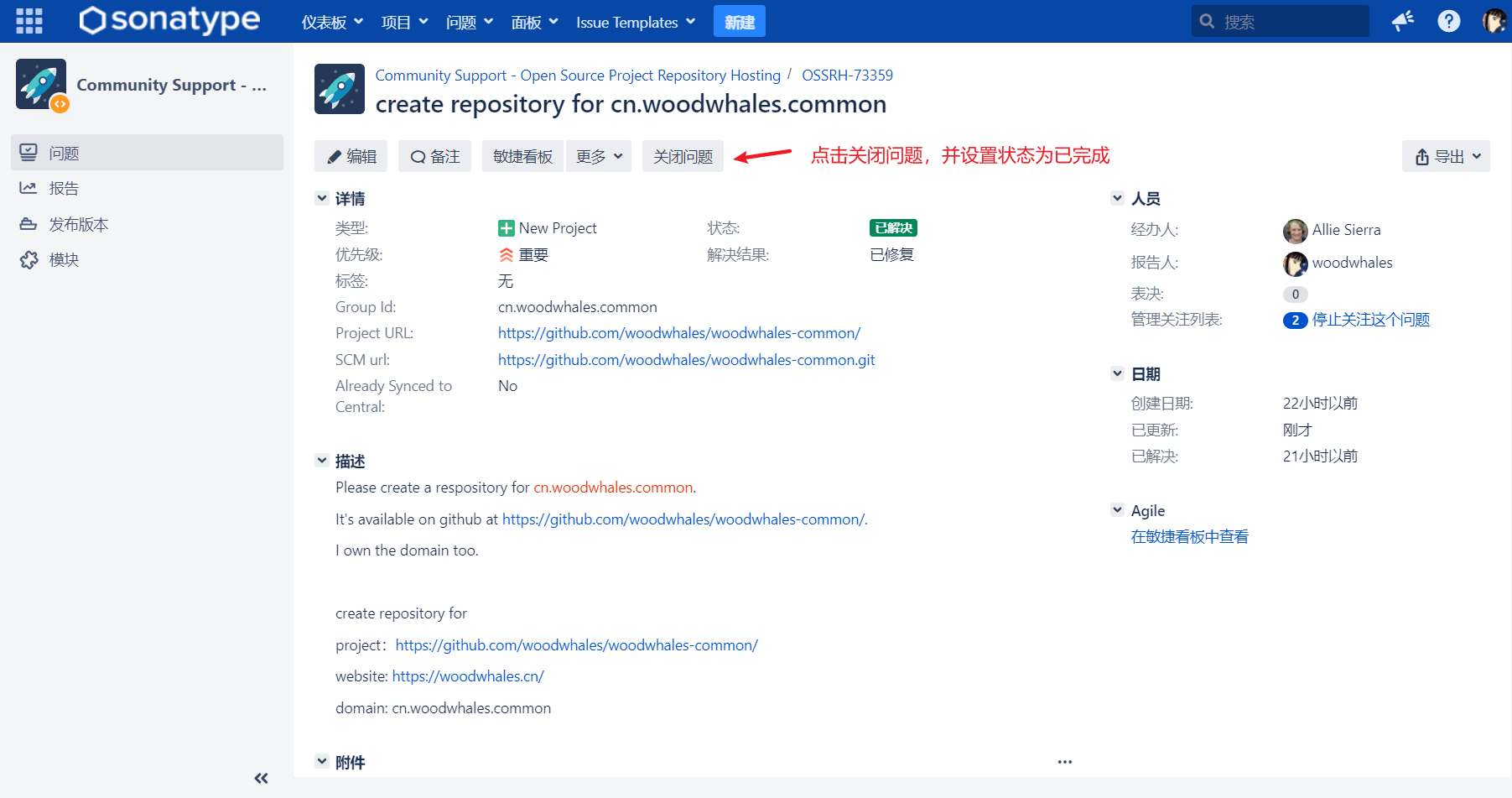This screenshot has width=1512, height=798.
Task: Collapse the 描述 section
Action: [322, 461]
